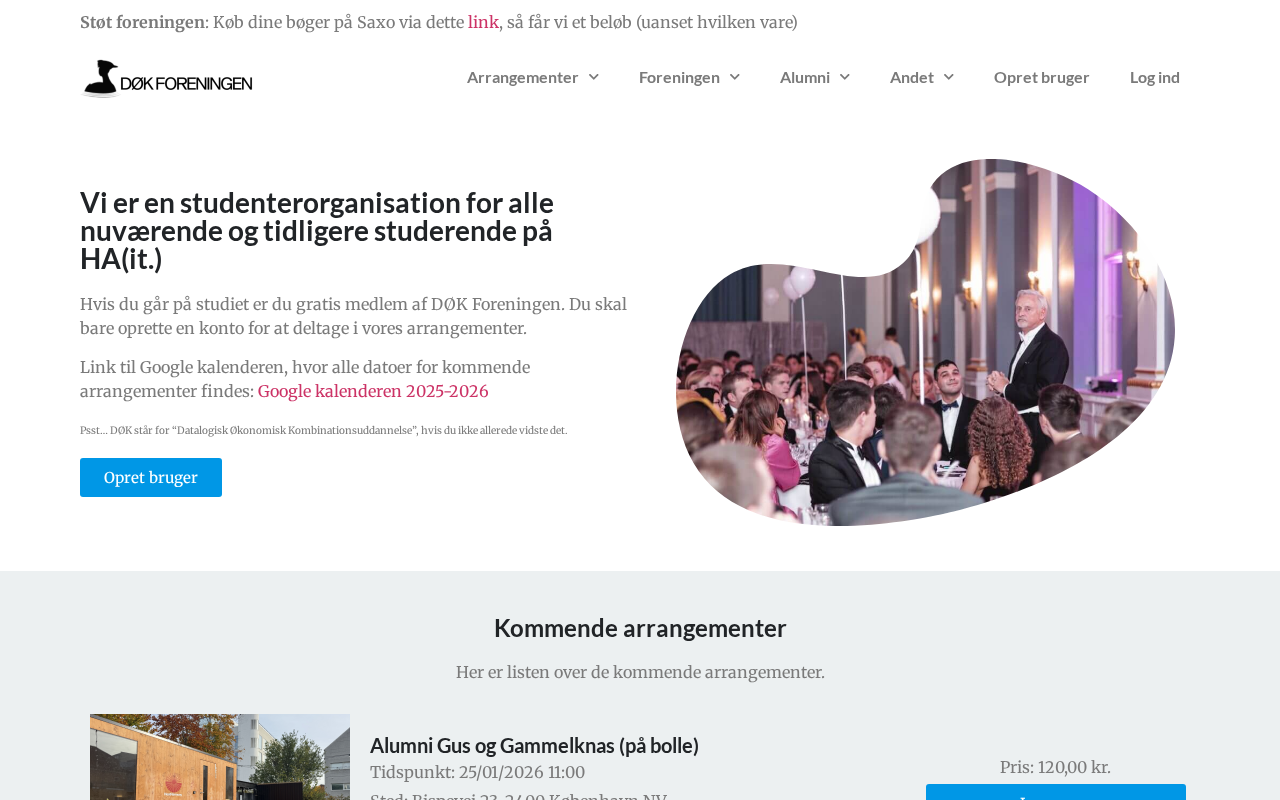The width and height of the screenshot is (1280, 800).
Task: Open the Andet menu item
Action: pos(912,77)
